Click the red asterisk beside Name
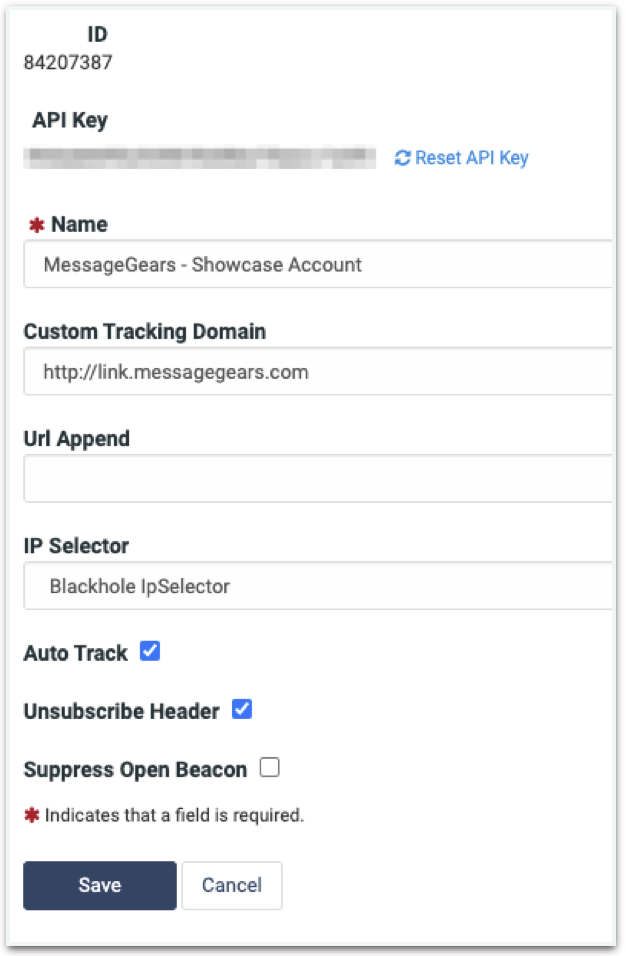The height and width of the screenshot is (956, 626). [x=37, y=225]
